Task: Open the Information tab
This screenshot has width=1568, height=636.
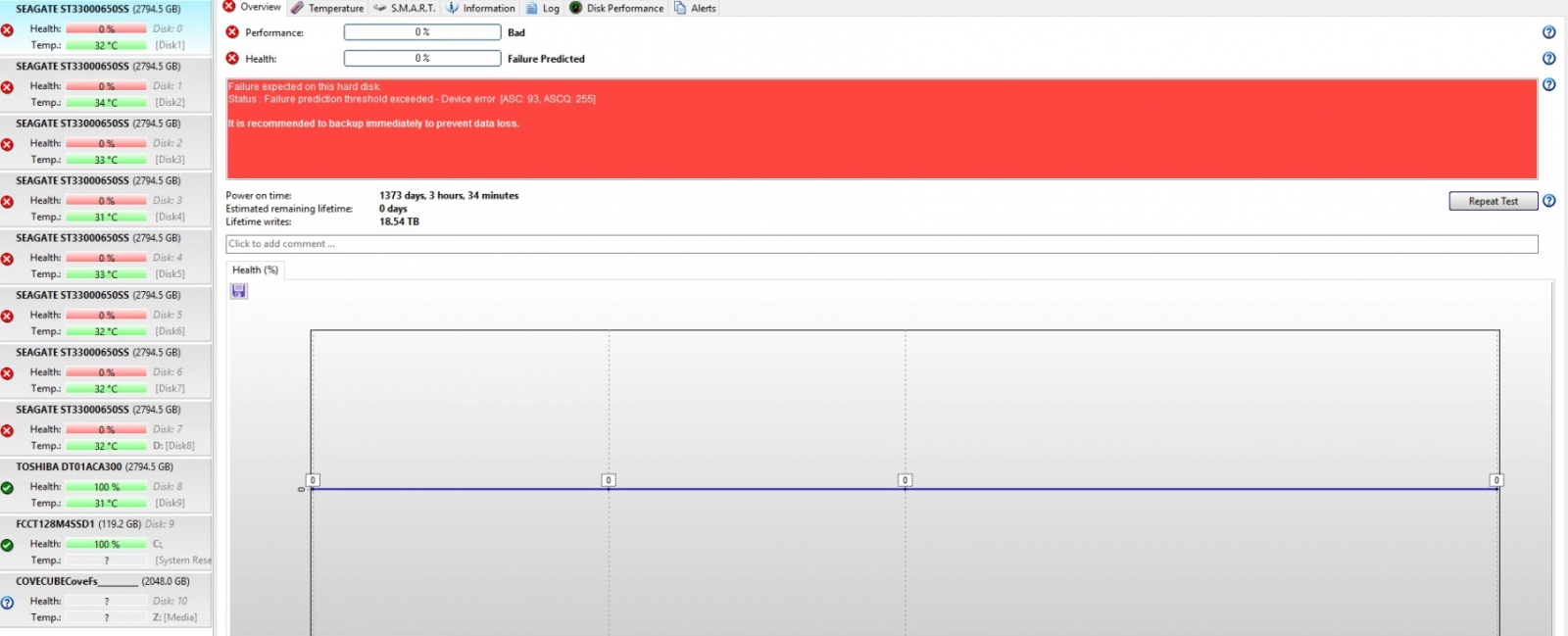Action: coord(480,8)
